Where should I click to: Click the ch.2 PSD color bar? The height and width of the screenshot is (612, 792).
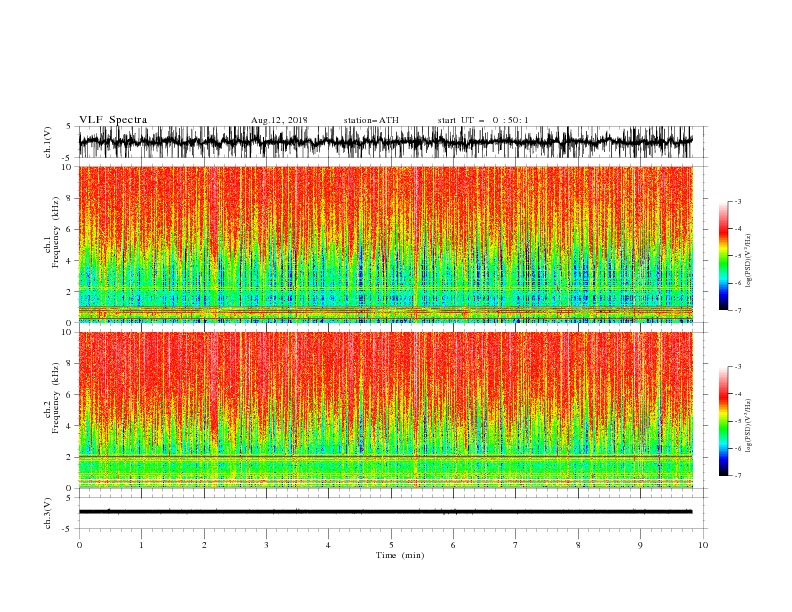tap(723, 421)
